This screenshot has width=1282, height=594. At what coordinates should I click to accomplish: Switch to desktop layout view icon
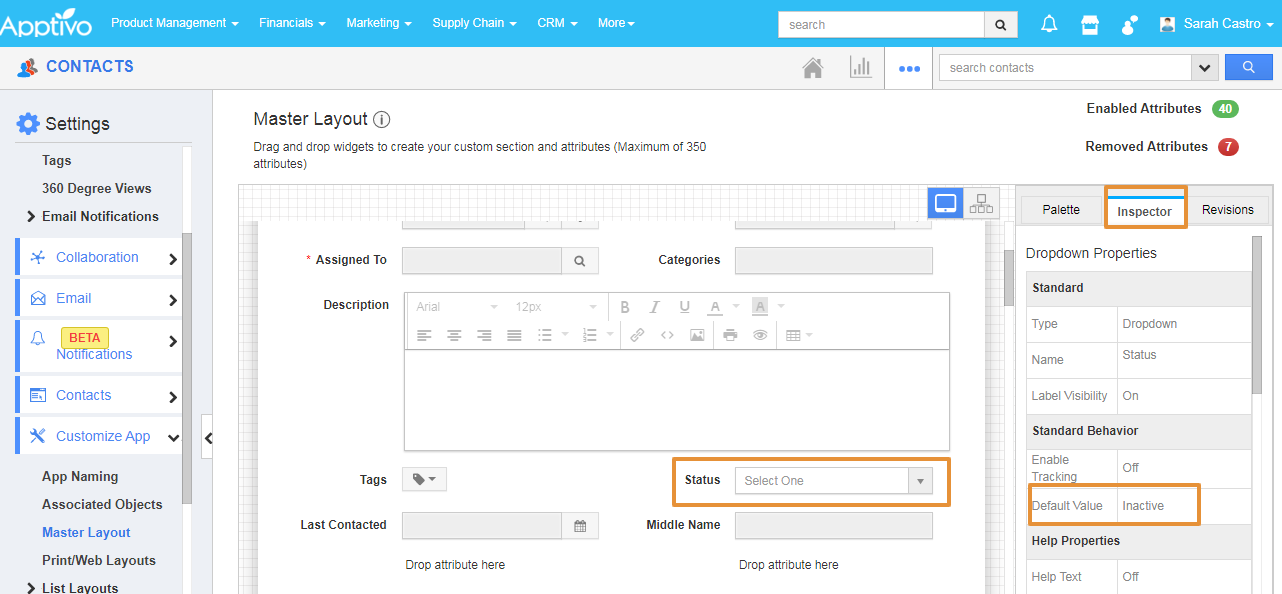pyautogui.click(x=945, y=204)
